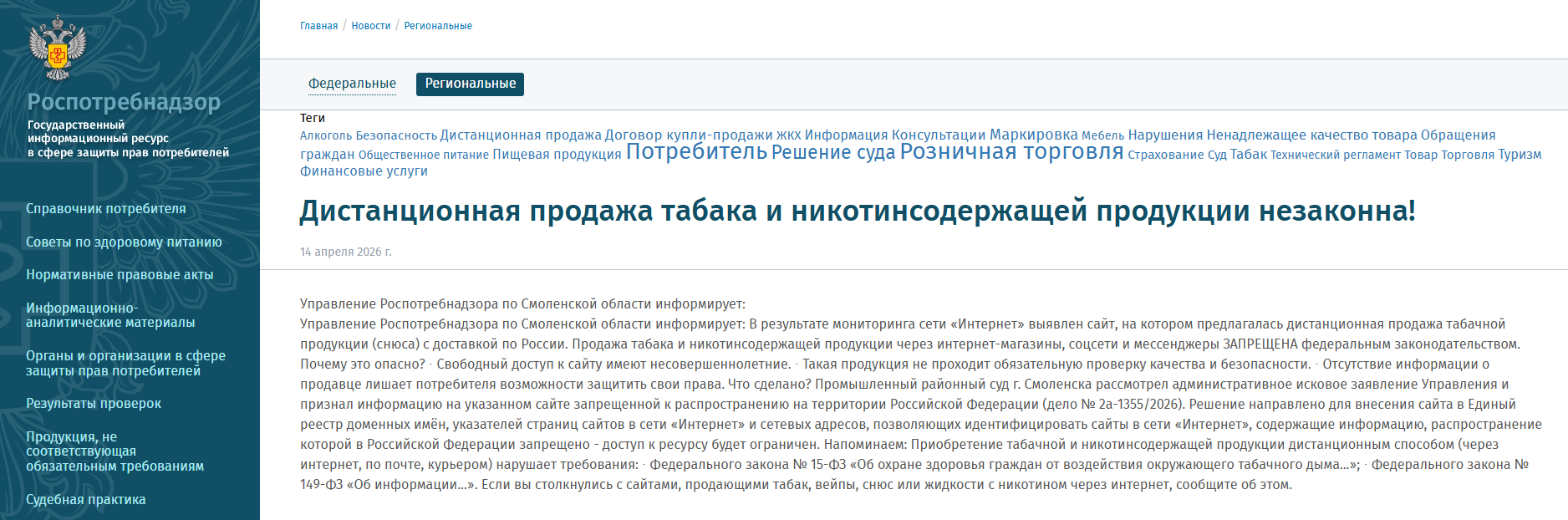Select the Табак tag

click(x=1249, y=155)
